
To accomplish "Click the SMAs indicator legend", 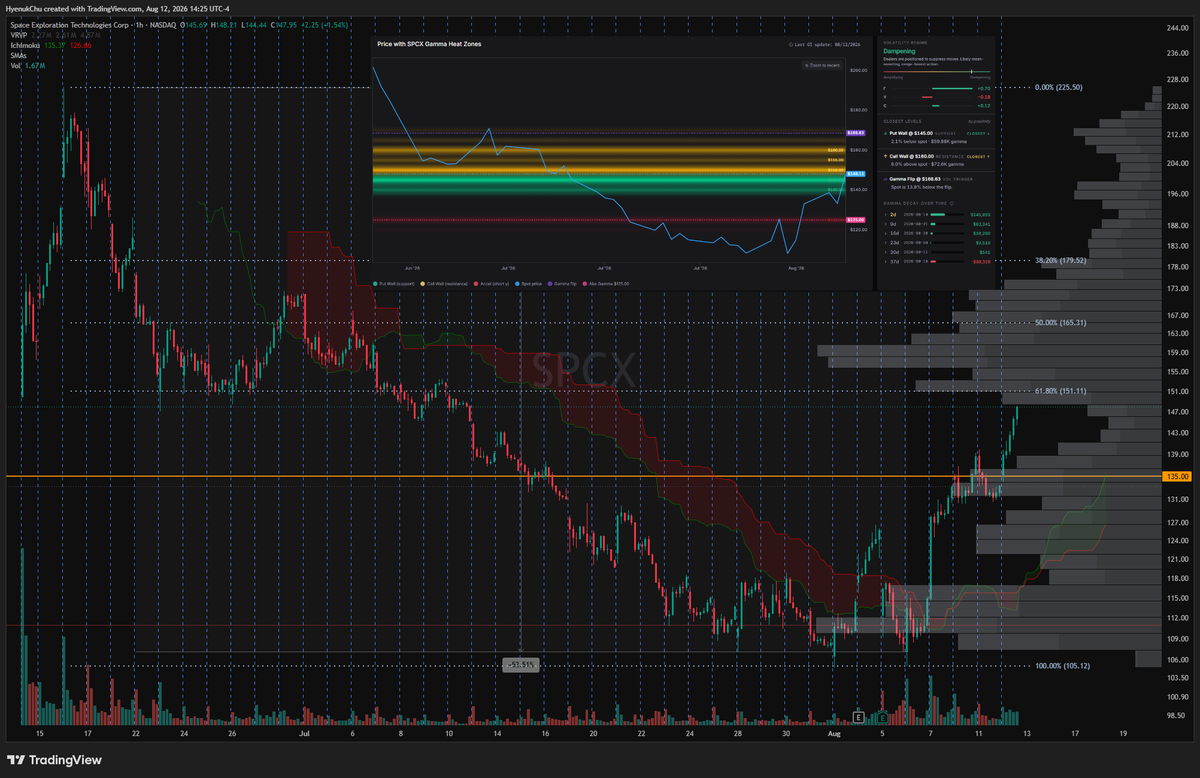I will 18,57.
